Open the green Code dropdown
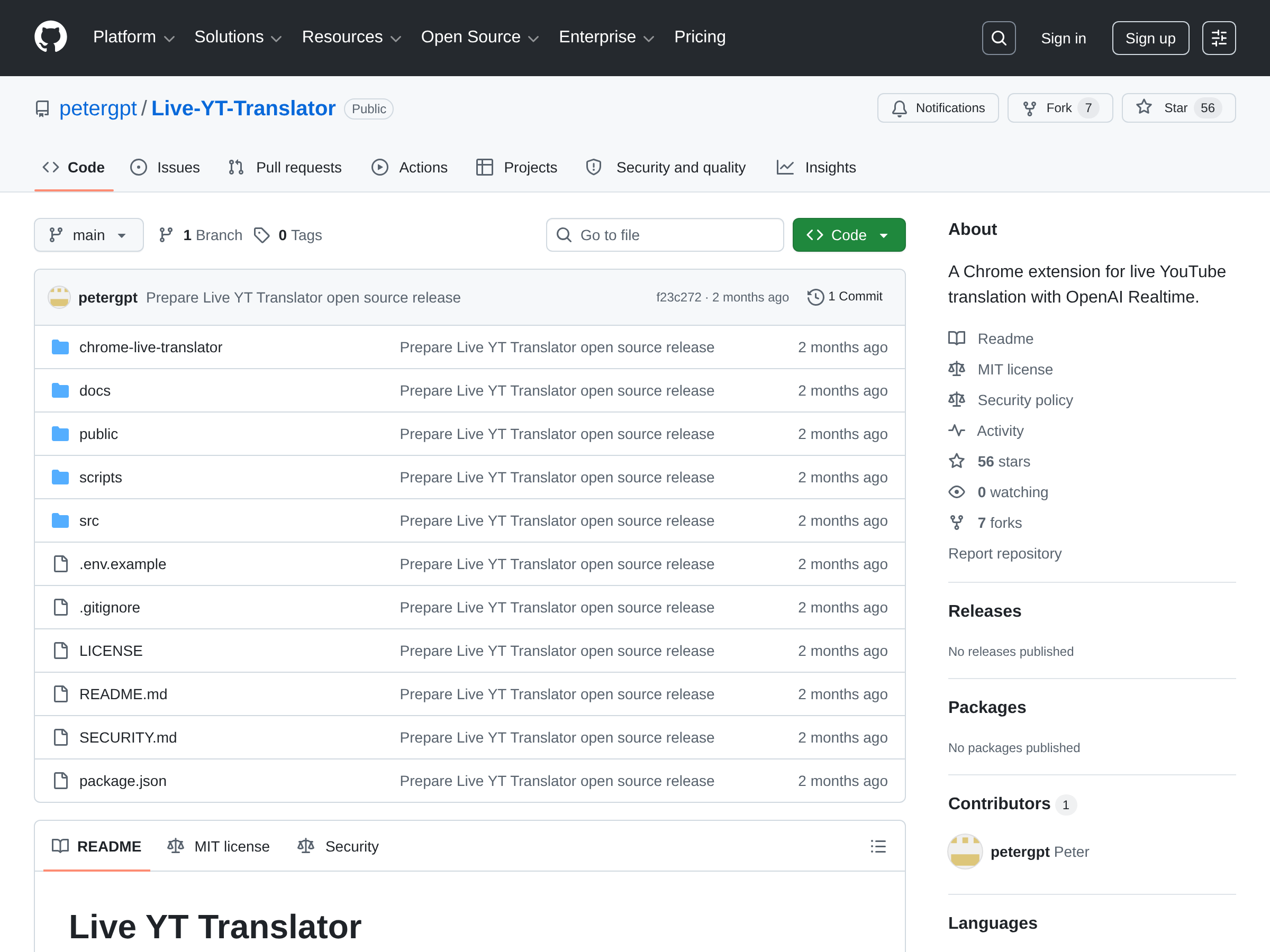Viewport: 1270px width, 952px height. coord(849,235)
